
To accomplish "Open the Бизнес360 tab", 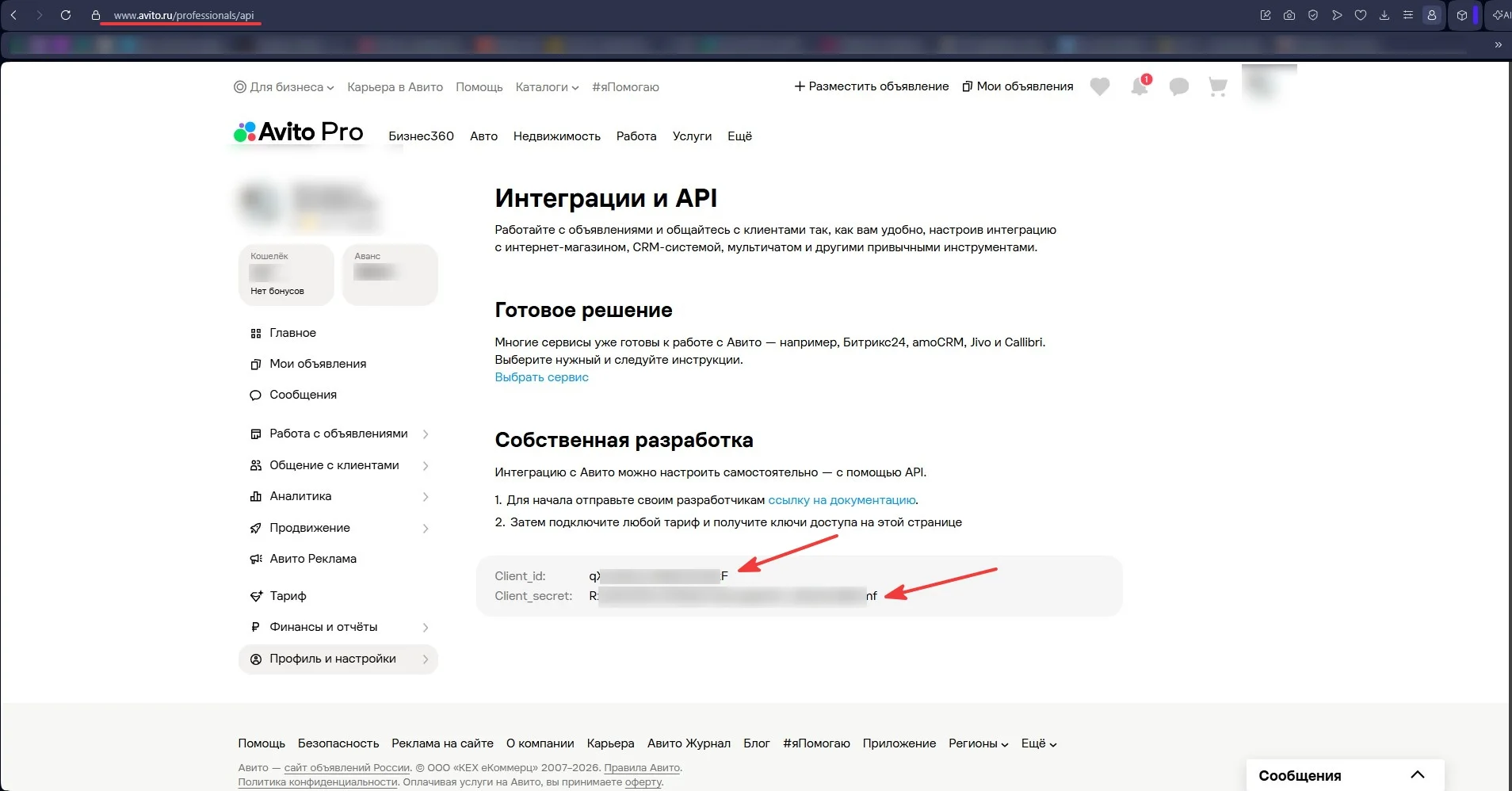I will (421, 136).
